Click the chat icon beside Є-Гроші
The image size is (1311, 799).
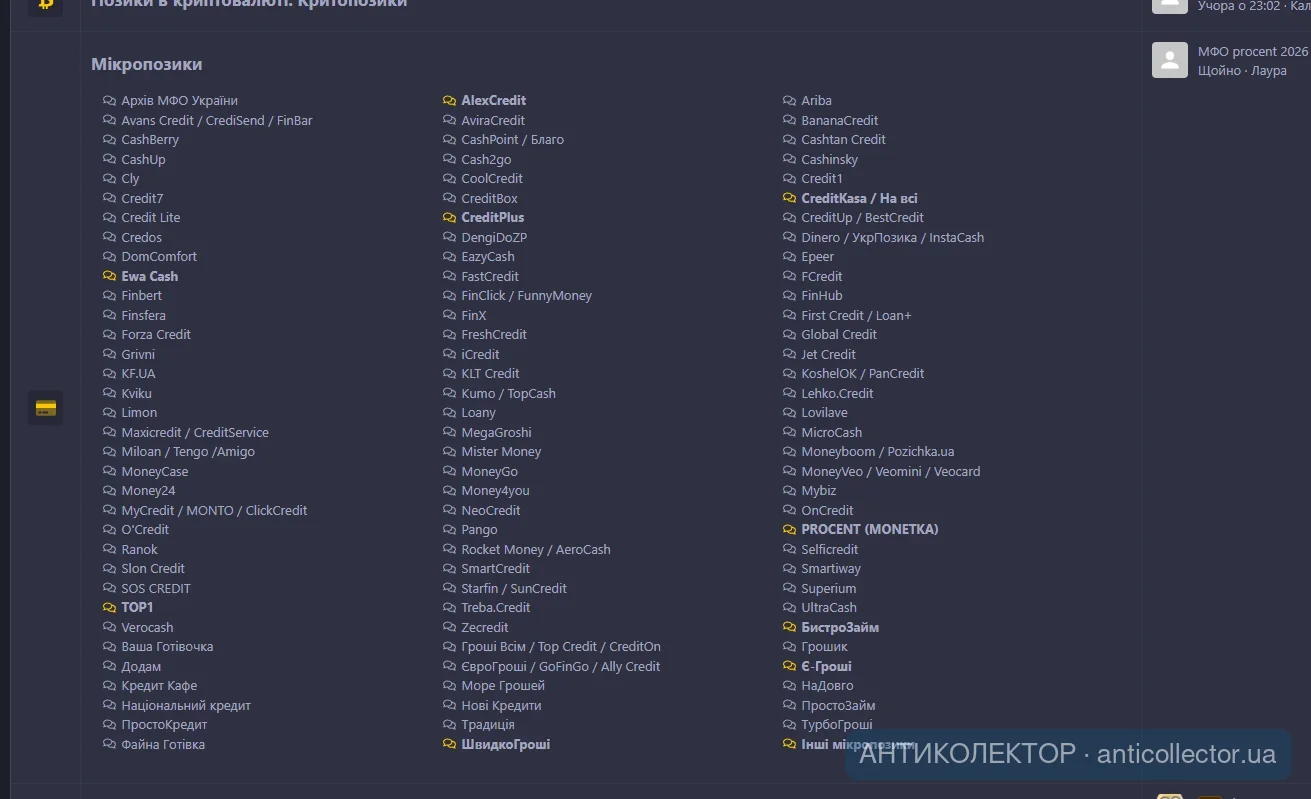point(790,667)
